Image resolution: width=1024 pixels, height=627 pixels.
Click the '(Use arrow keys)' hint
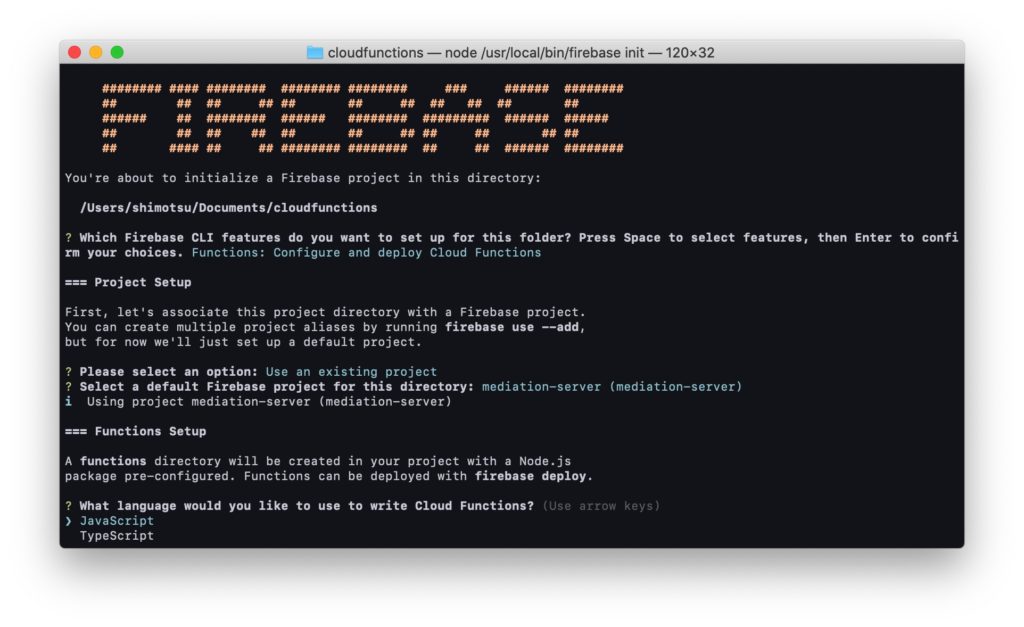601,506
